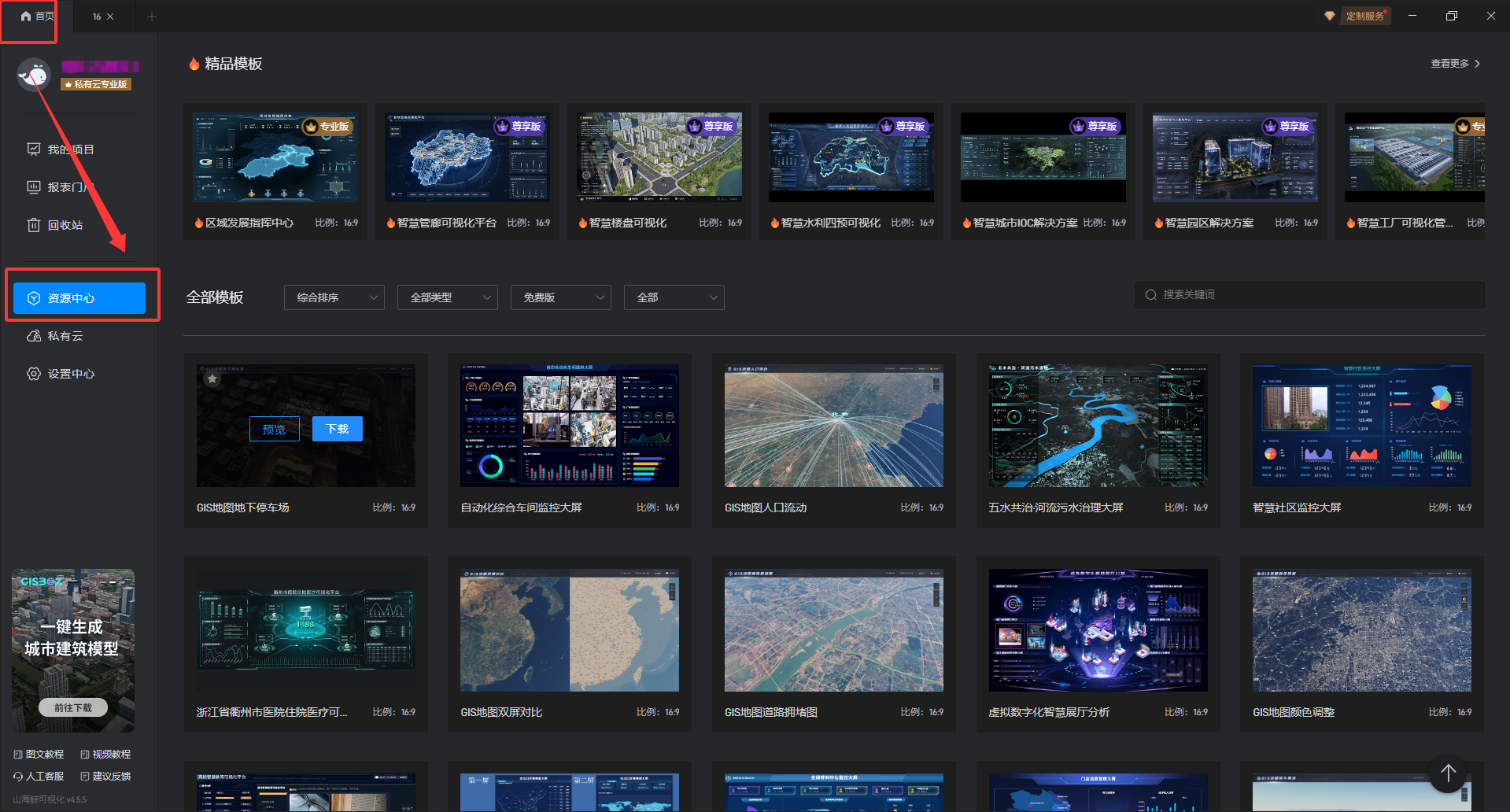The width and height of the screenshot is (1510, 812).
Task: Open the 浙江省衢州市医院住院医疗 template
Action: pos(306,630)
